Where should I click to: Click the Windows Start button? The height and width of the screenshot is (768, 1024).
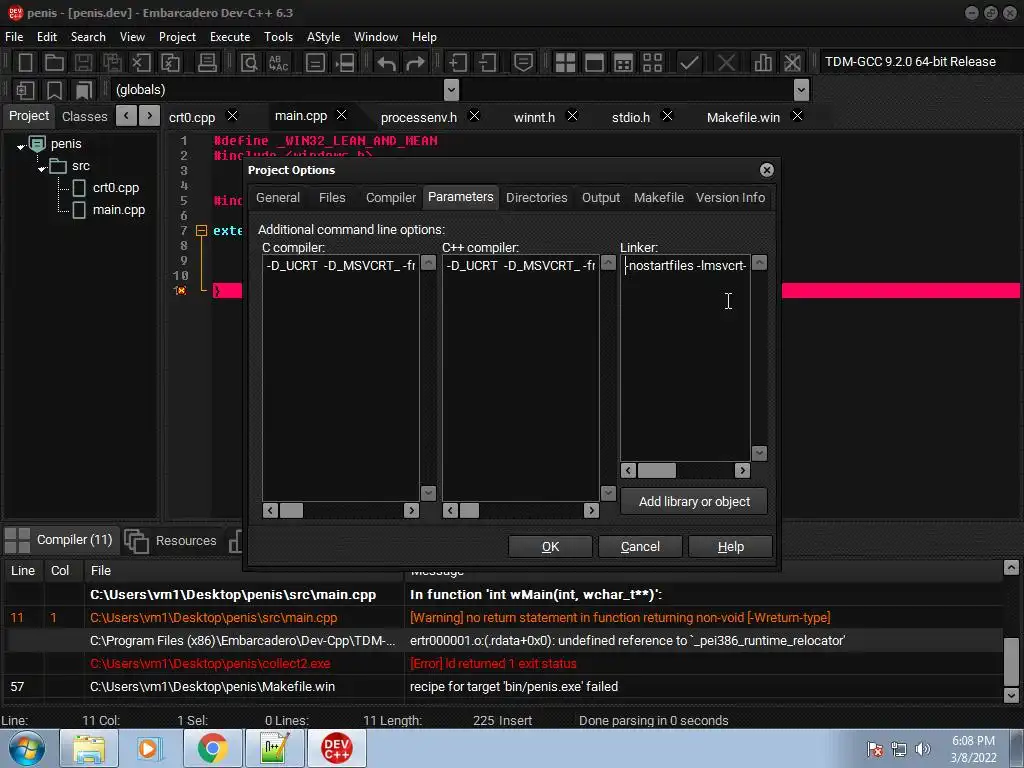click(x=27, y=748)
